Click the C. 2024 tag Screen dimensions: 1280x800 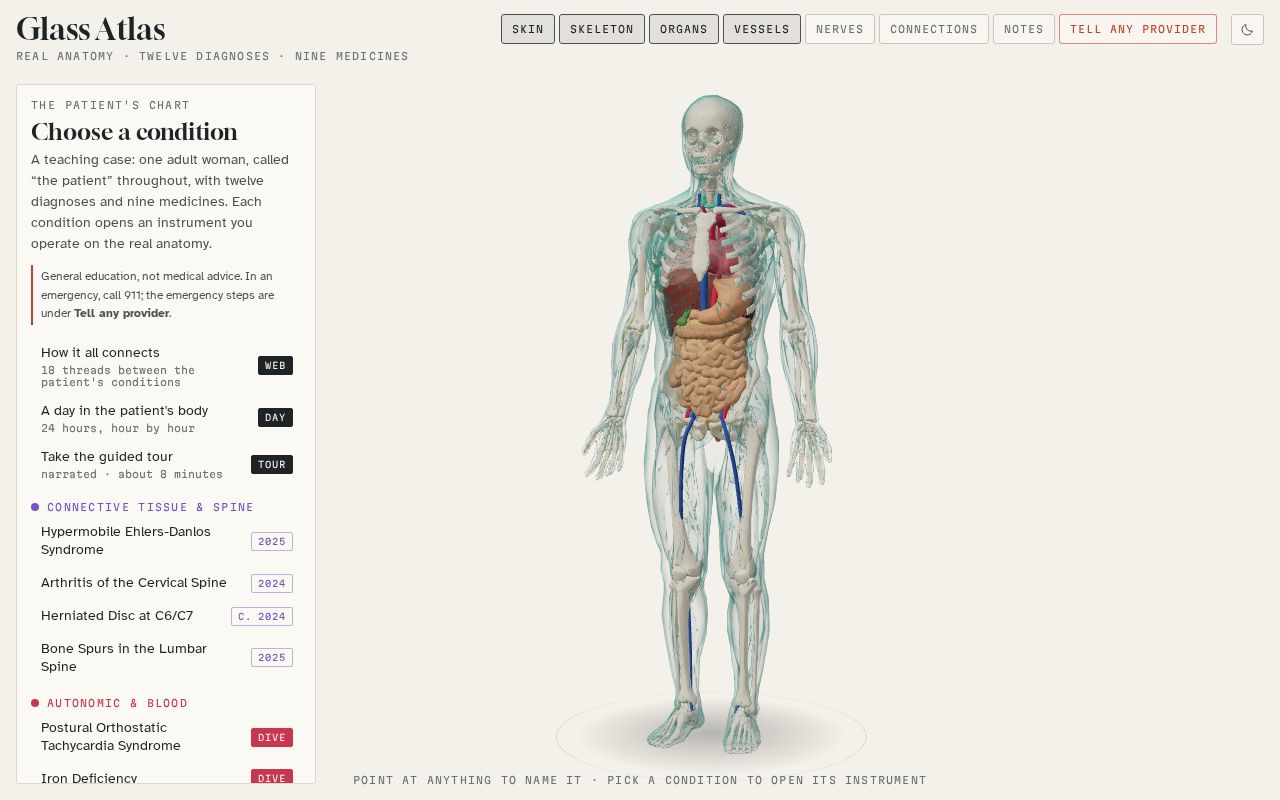pyautogui.click(x=262, y=616)
